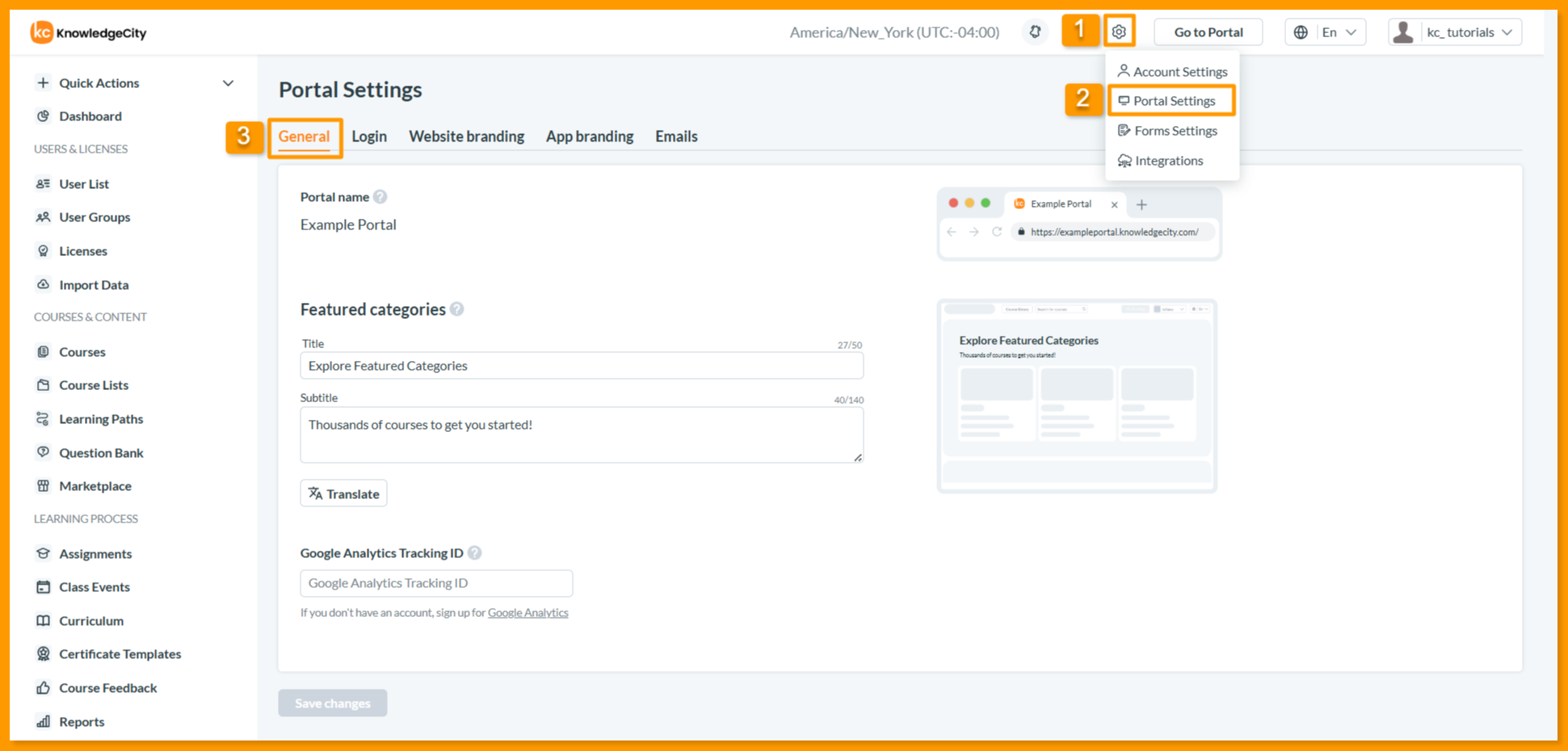
Task: Click the Learning Paths sidebar icon
Action: (44, 418)
